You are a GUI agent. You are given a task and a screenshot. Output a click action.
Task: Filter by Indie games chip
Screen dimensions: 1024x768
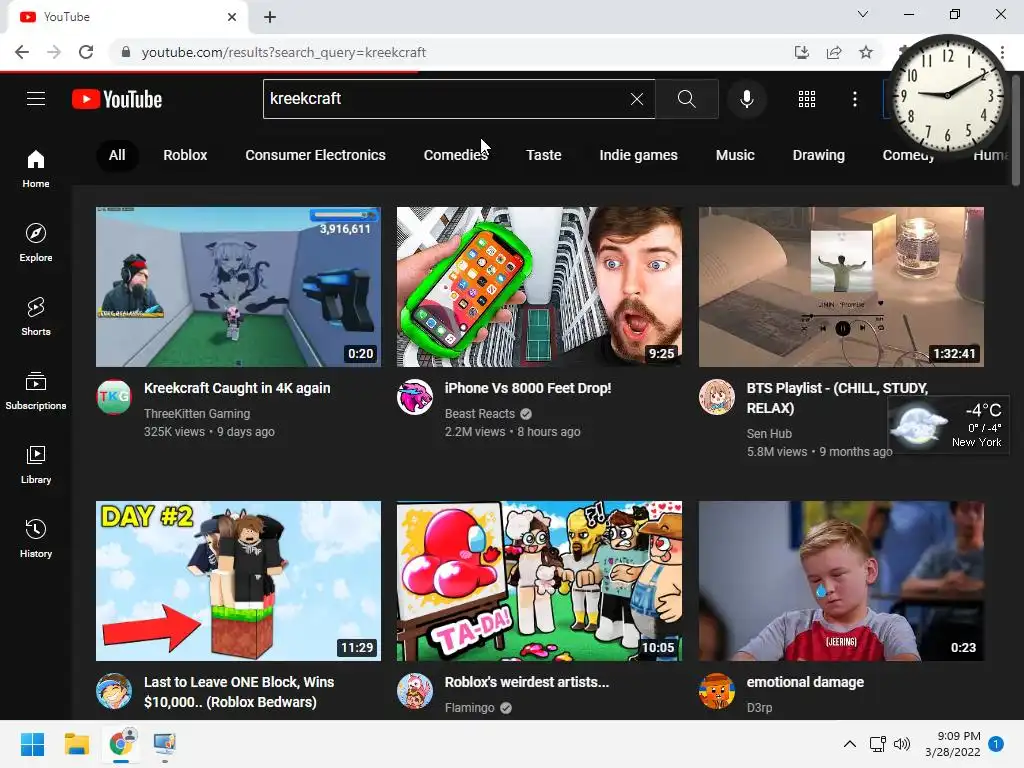pos(638,155)
